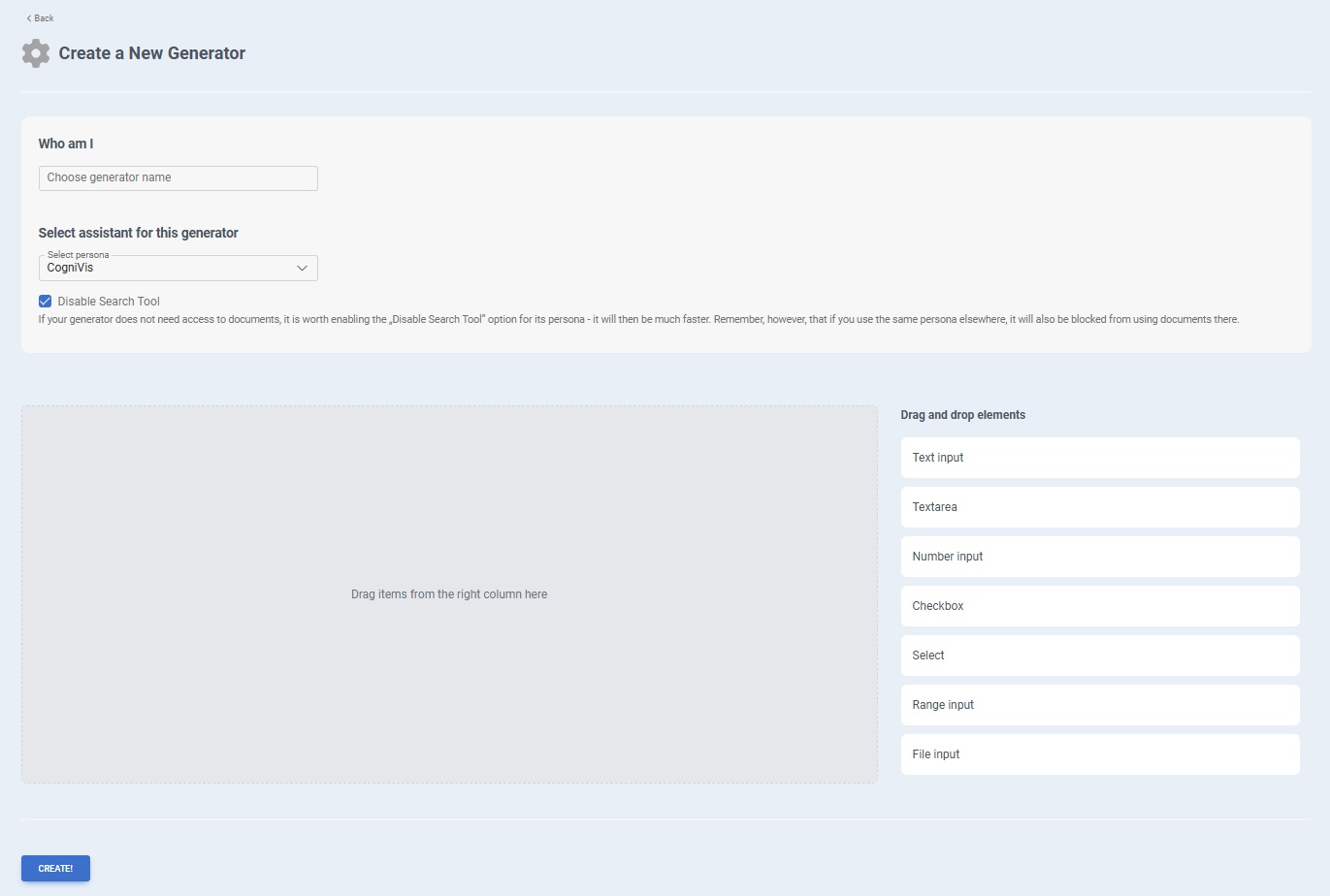Click the gear icon beside the page title
The width and height of the screenshot is (1330, 896).
click(x=36, y=53)
